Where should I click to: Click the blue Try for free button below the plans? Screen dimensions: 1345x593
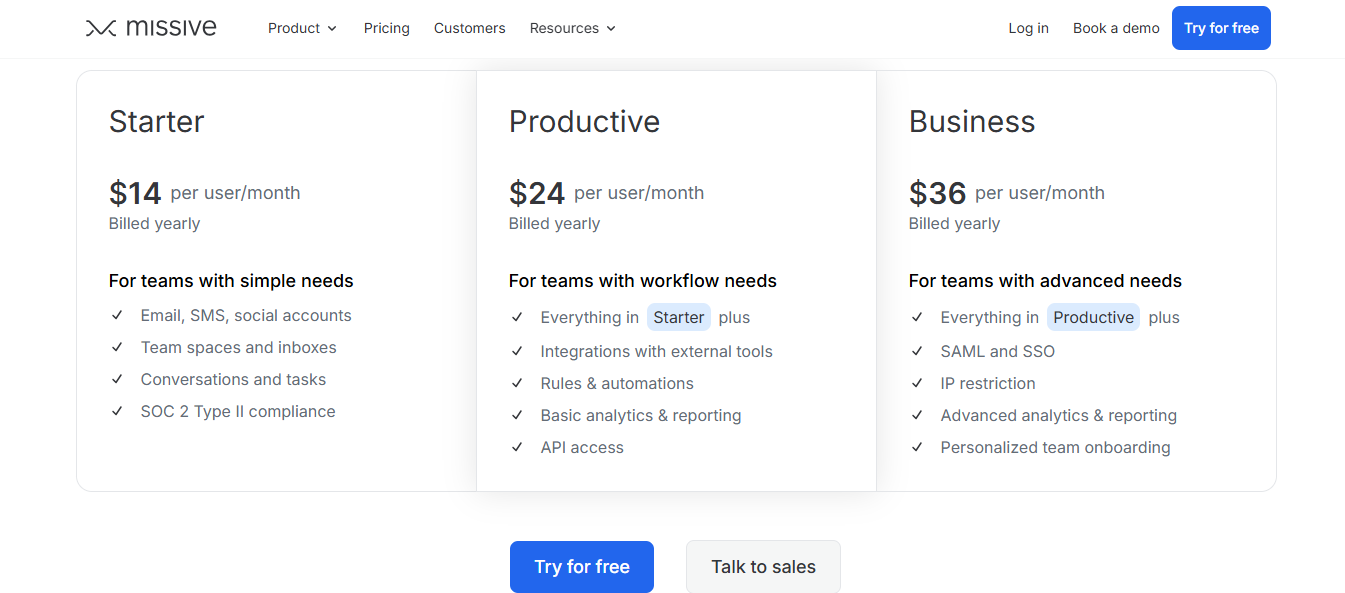[581, 566]
